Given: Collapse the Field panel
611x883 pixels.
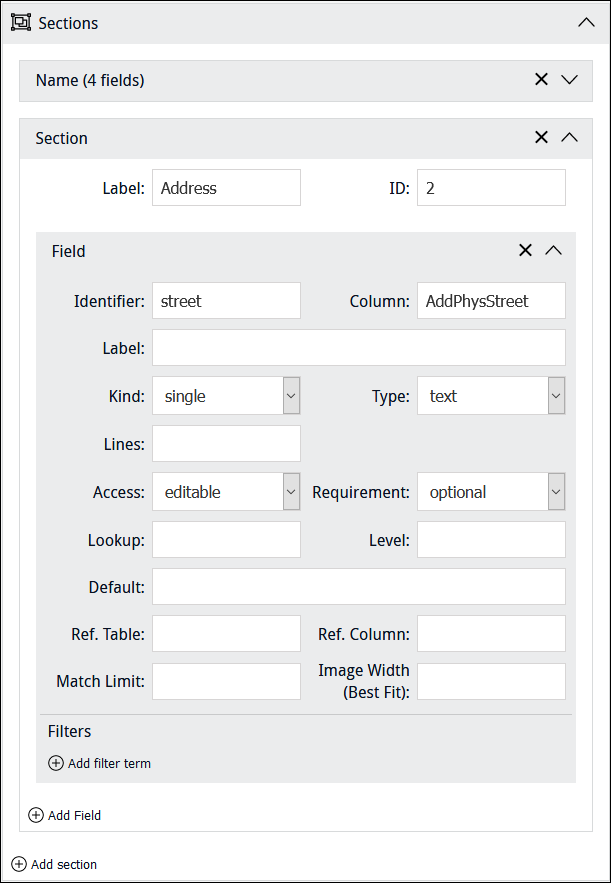Looking at the screenshot, I should 554,251.
